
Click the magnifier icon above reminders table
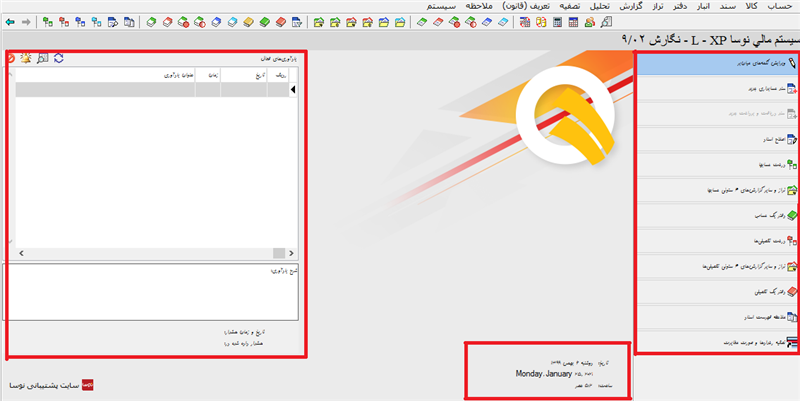[41, 59]
